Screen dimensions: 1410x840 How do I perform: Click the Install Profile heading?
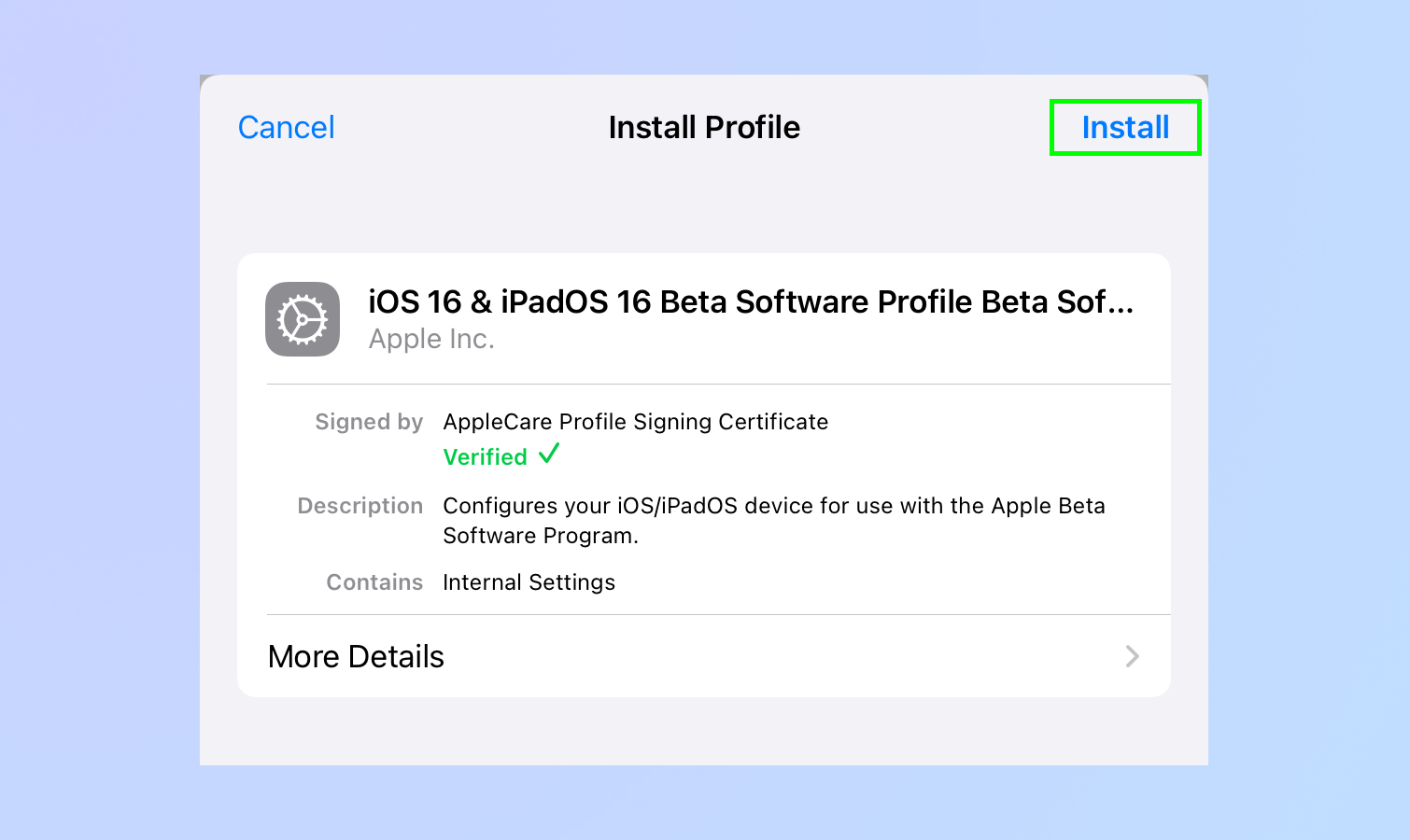pos(704,128)
